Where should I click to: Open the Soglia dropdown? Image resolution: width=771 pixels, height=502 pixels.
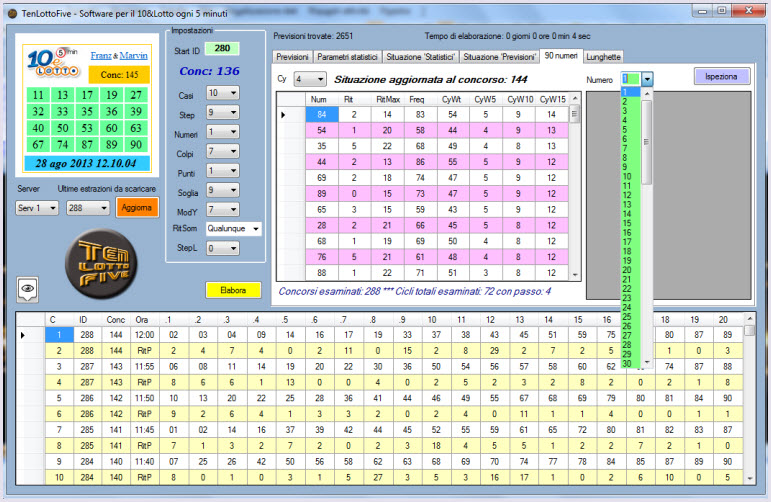click(223, 190)
